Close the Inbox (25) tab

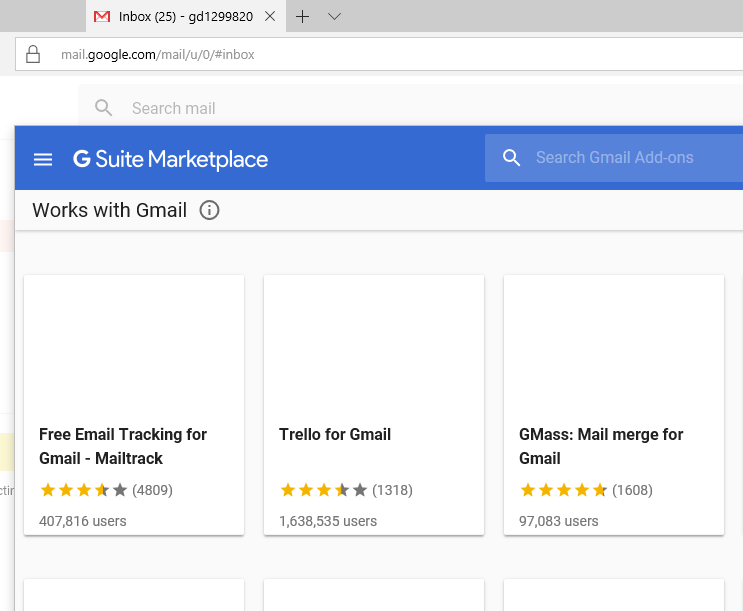tap(270, 17)
